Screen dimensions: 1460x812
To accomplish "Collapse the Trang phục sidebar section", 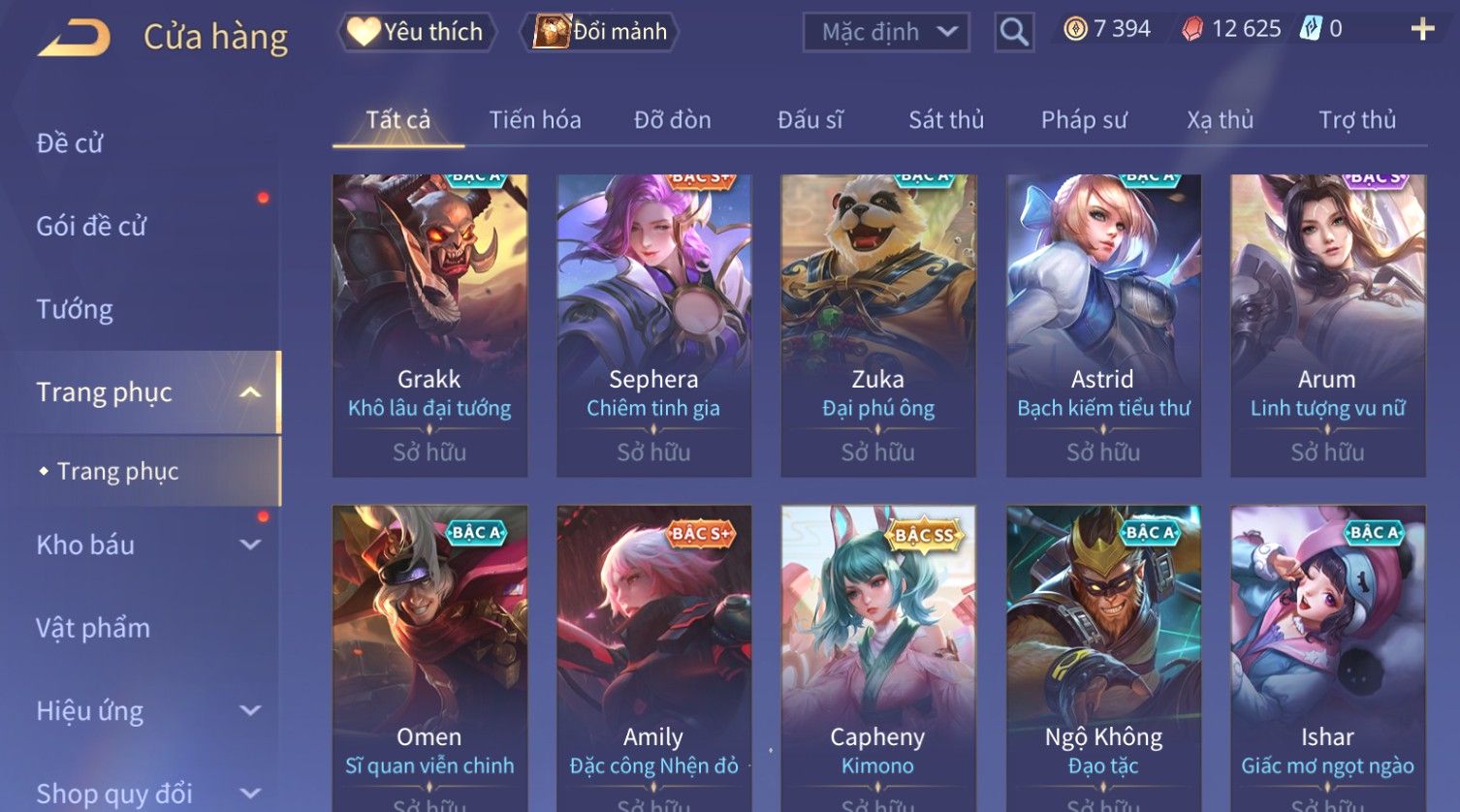I will click(250, 391).
